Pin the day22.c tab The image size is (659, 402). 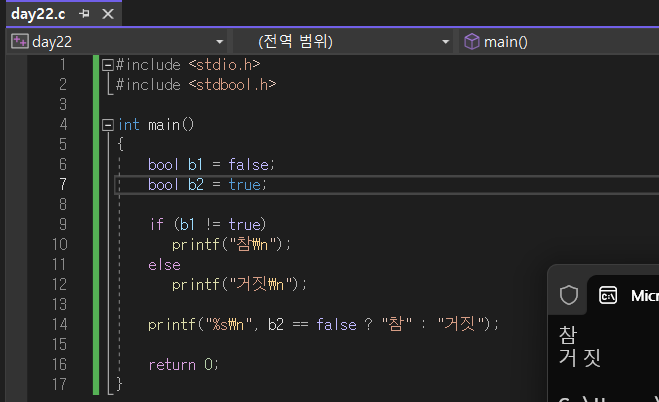[x=84, y=14]
